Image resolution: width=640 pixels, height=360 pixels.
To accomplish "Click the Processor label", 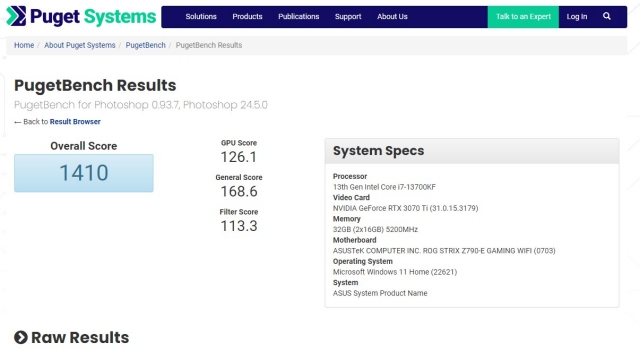I will point(350,176).
